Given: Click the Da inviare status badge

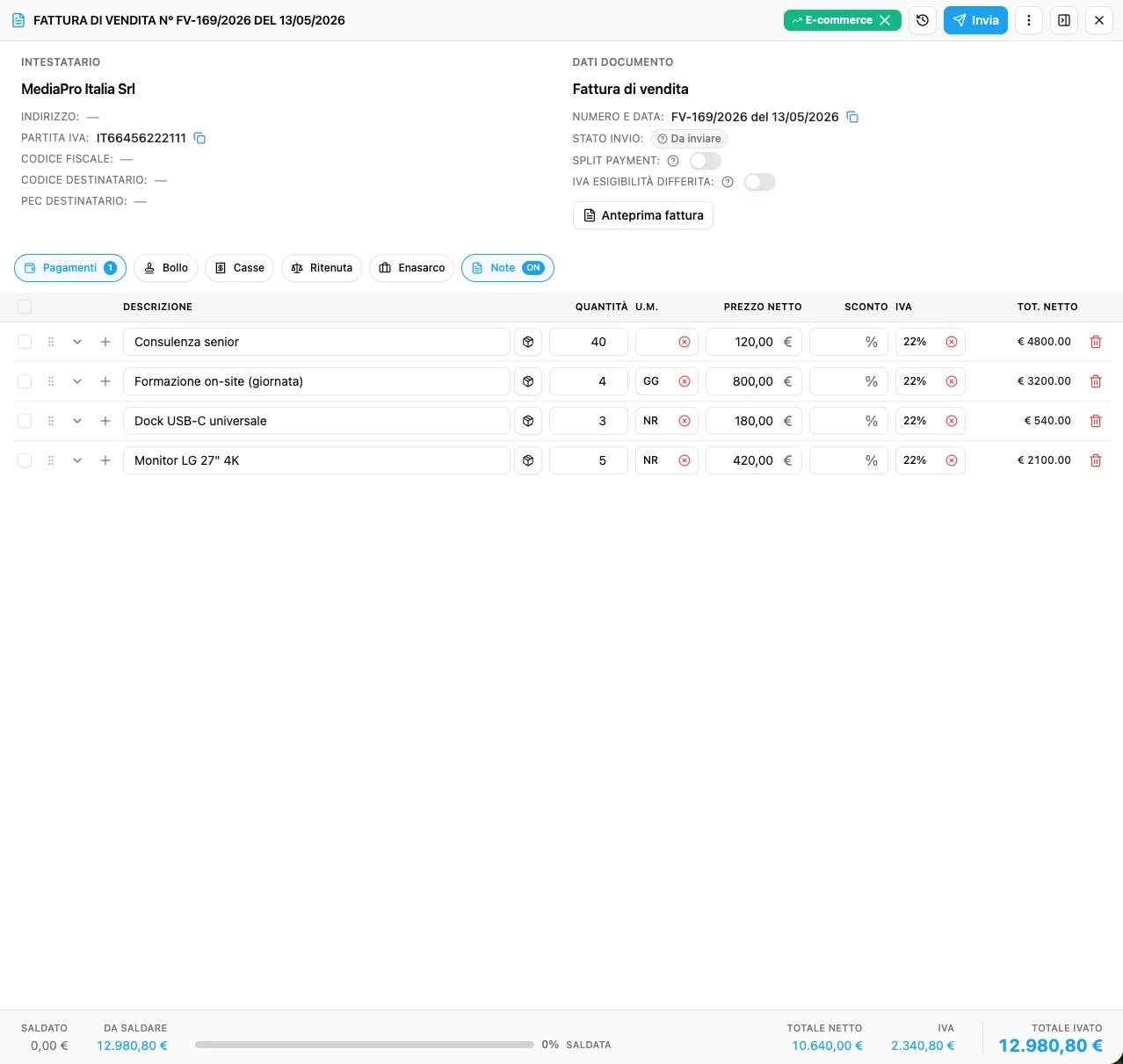Looking at the screenshot, I should pyautogui.click(x=690, y=139).
